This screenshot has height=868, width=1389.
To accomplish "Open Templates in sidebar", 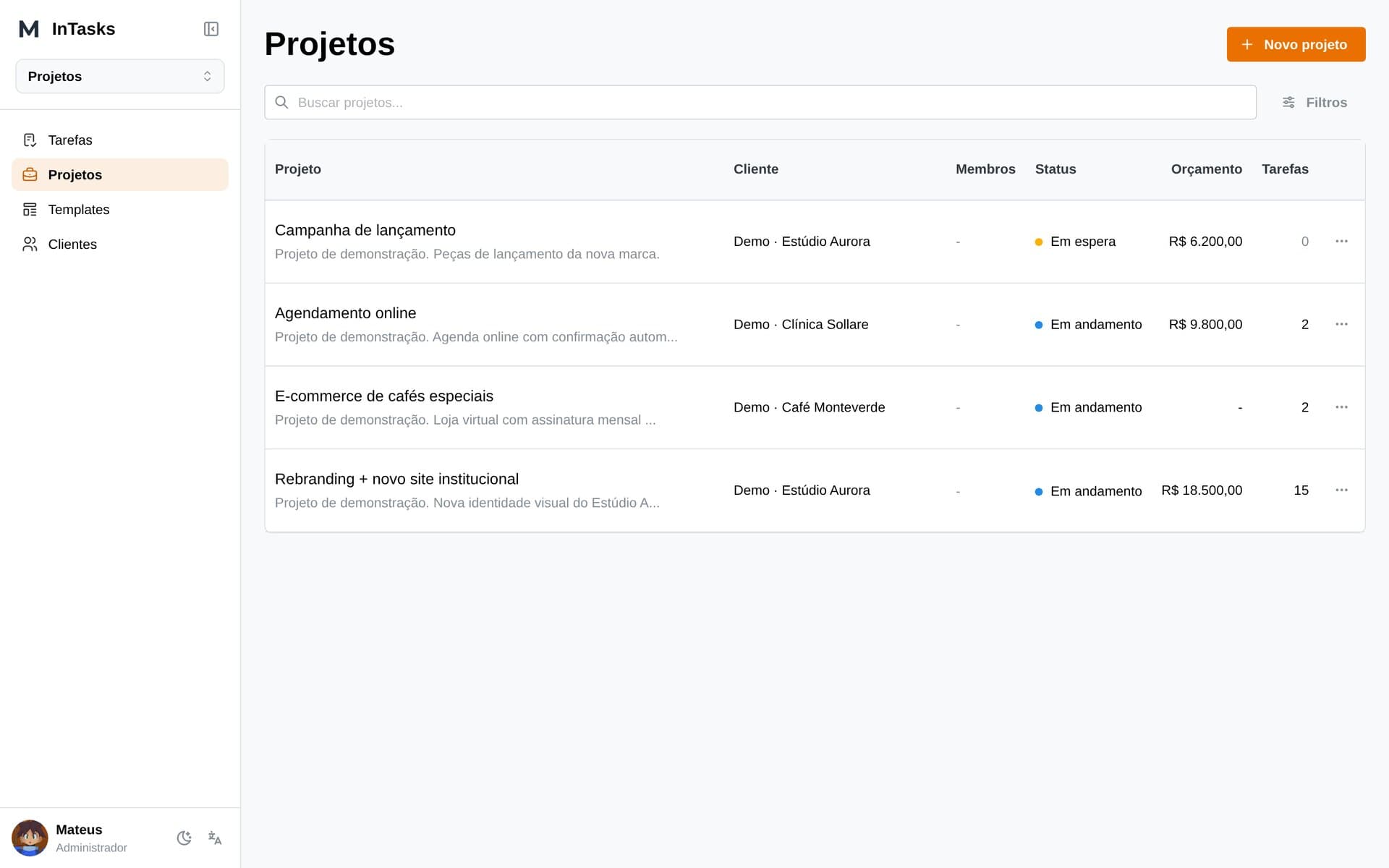I will [x=120, y=210].
